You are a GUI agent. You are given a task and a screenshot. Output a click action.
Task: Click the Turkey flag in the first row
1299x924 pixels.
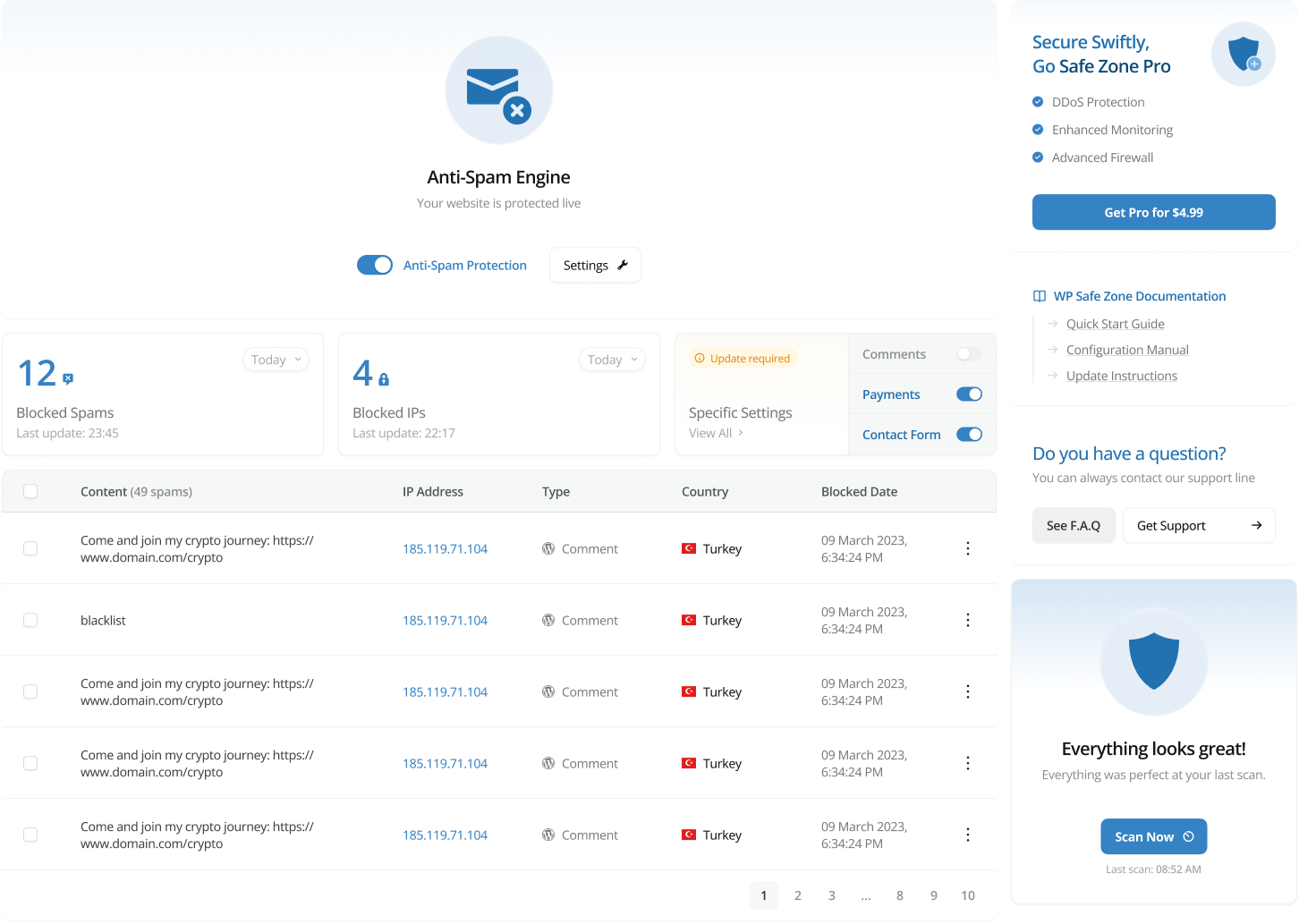[x=689, y=548]
